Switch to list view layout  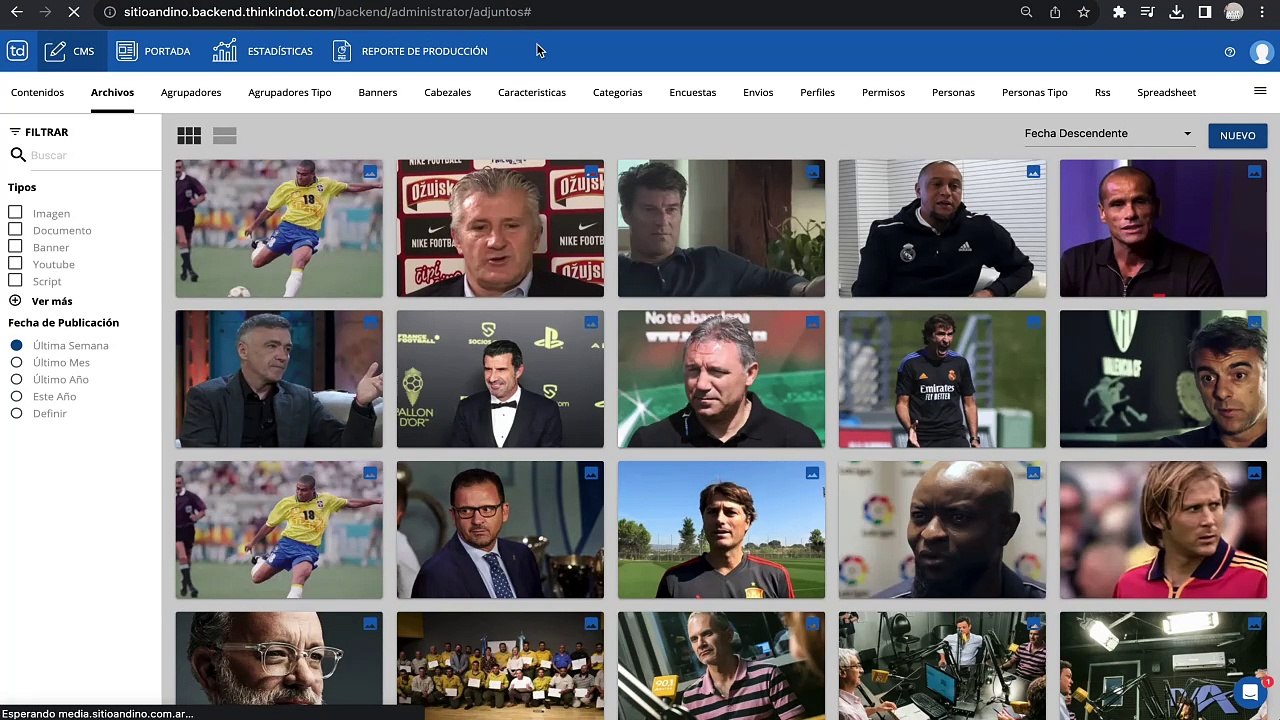point(225,136)
